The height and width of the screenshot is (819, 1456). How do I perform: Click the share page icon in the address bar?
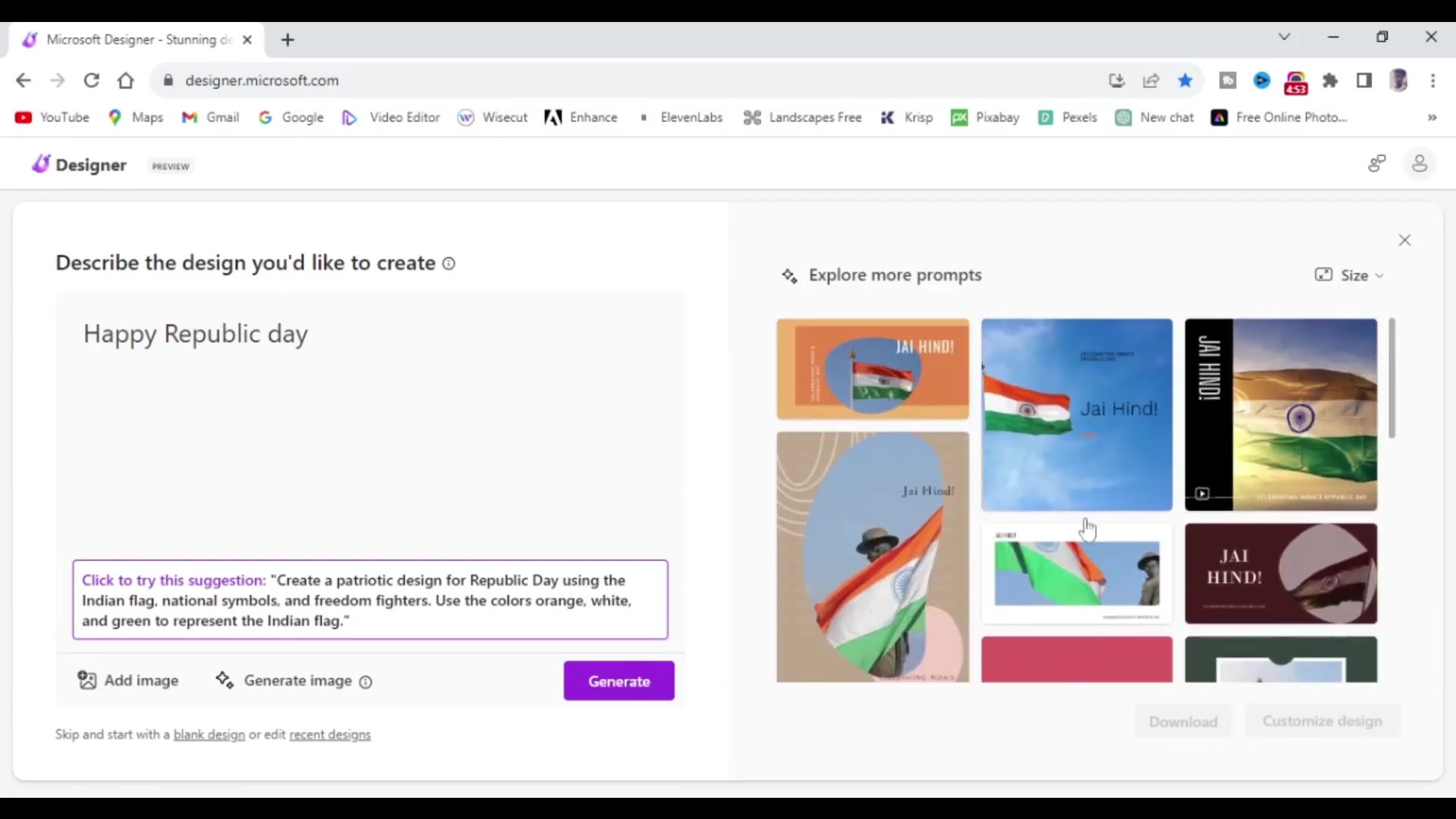(x=1151, y=80)
